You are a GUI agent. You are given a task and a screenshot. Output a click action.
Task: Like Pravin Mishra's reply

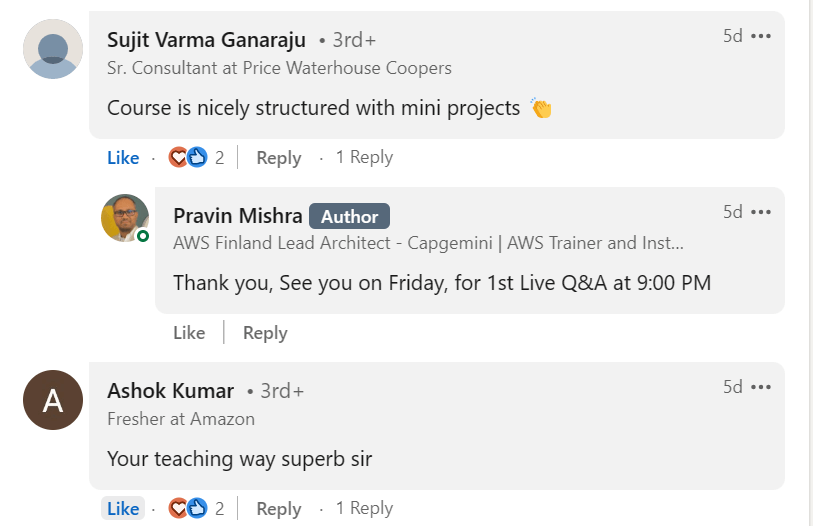coord(189,333)
